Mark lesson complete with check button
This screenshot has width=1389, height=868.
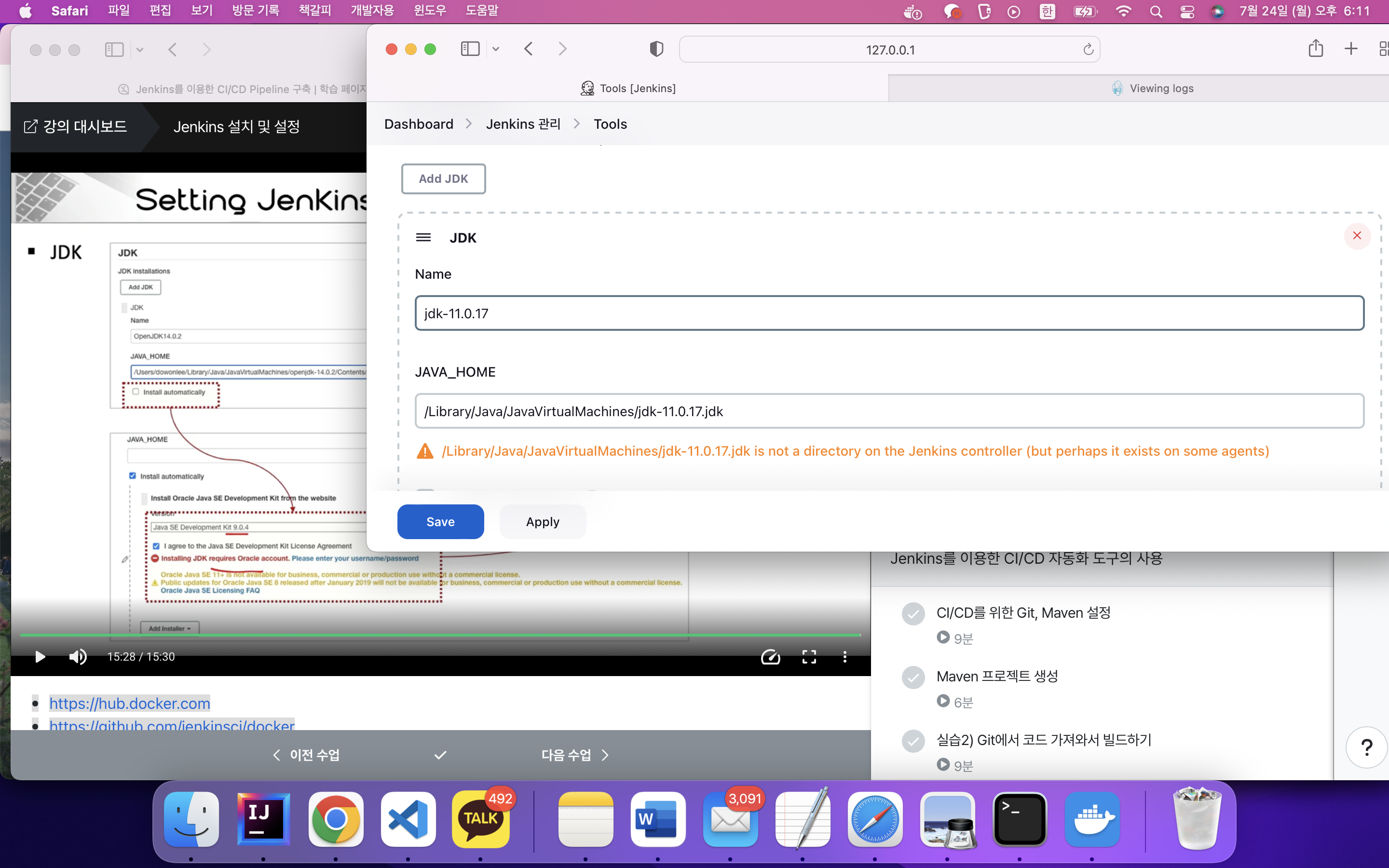tap(440, 755)
